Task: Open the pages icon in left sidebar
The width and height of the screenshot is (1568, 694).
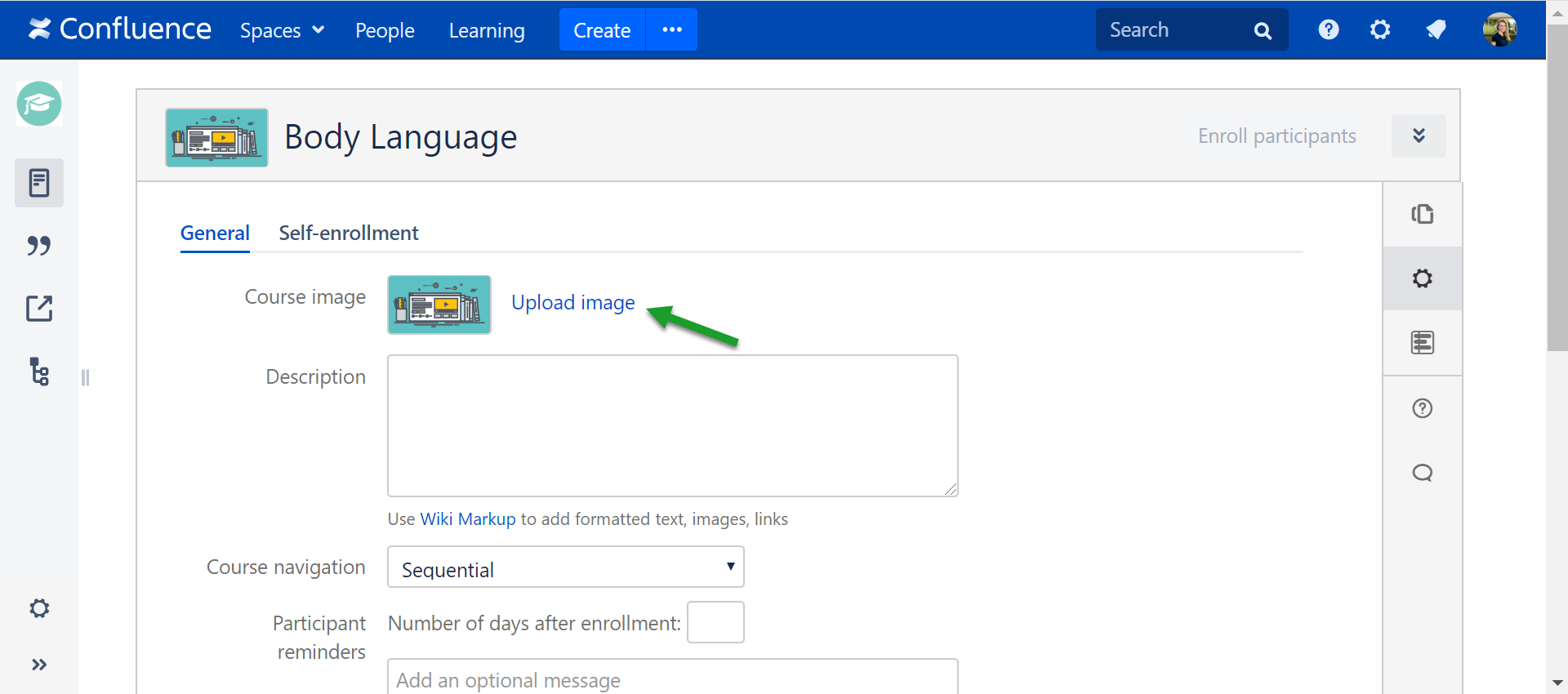Action: click(x=39, y=183)
